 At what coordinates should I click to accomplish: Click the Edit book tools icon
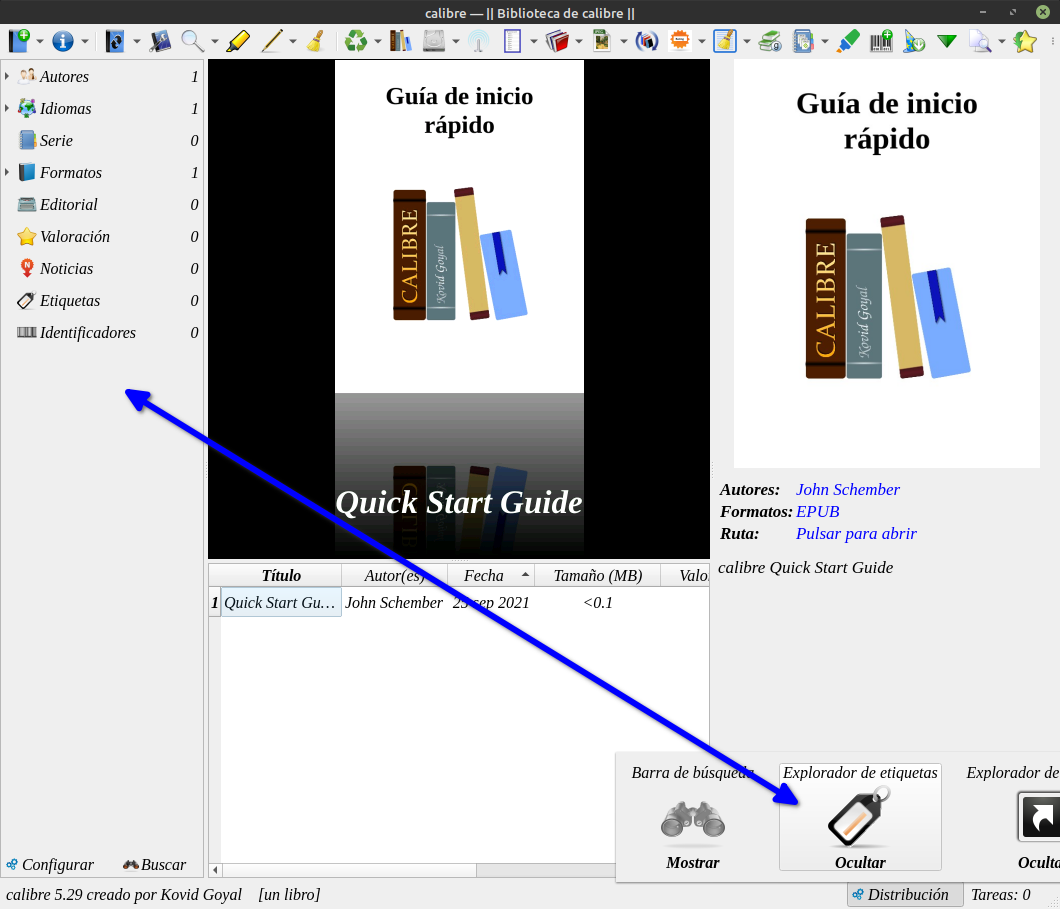coord(160,41)
